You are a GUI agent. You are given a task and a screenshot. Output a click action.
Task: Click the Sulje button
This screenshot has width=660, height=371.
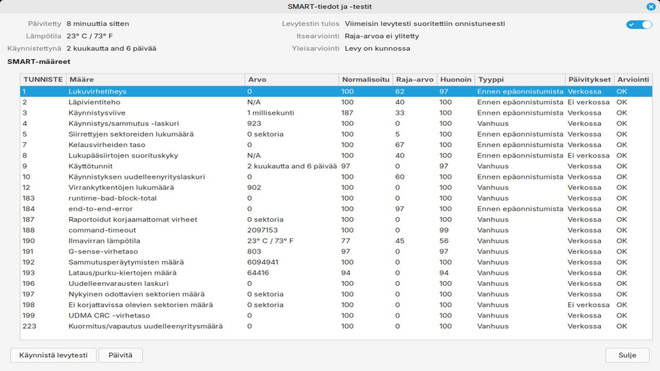point(627,355)
